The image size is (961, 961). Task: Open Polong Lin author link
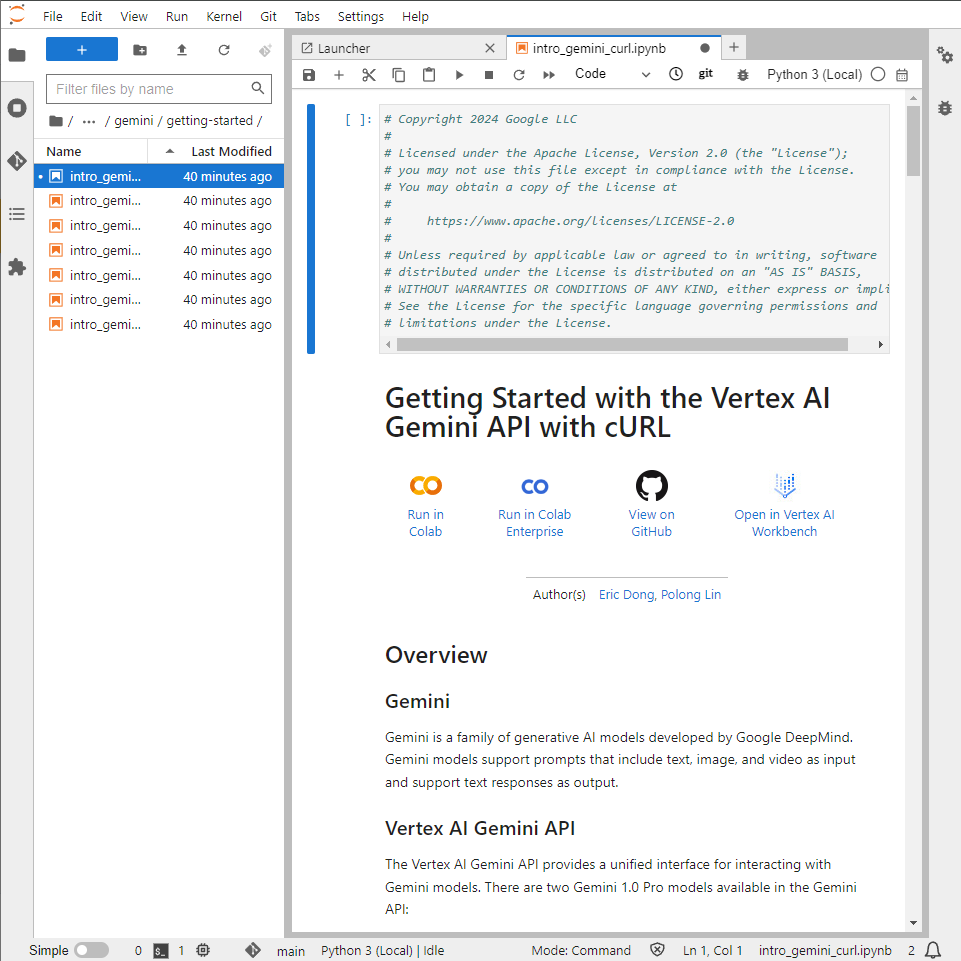pyautogui.click(x=691, y=594)
